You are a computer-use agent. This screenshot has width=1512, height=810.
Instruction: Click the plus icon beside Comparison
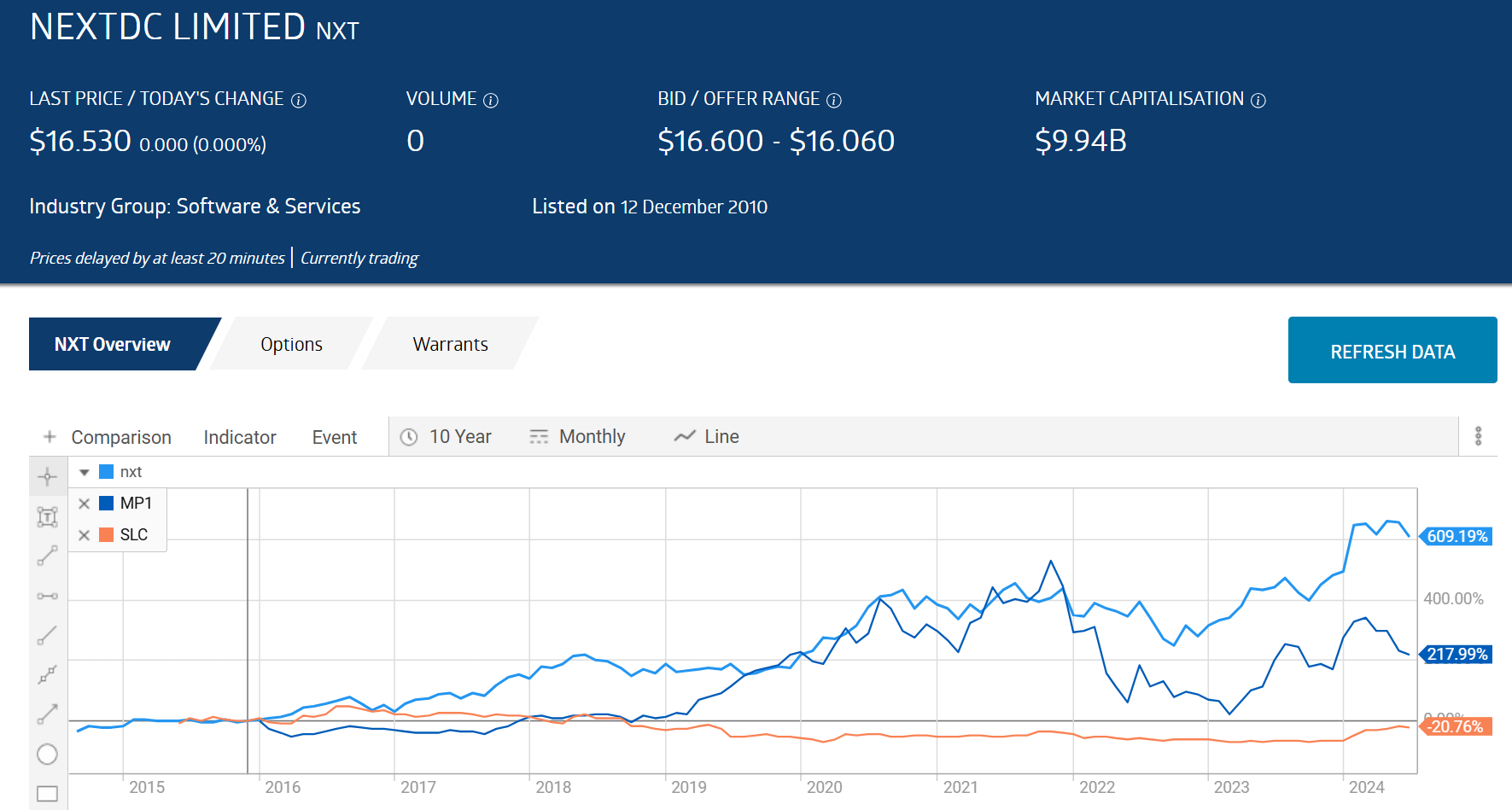(x=50, y=437)
